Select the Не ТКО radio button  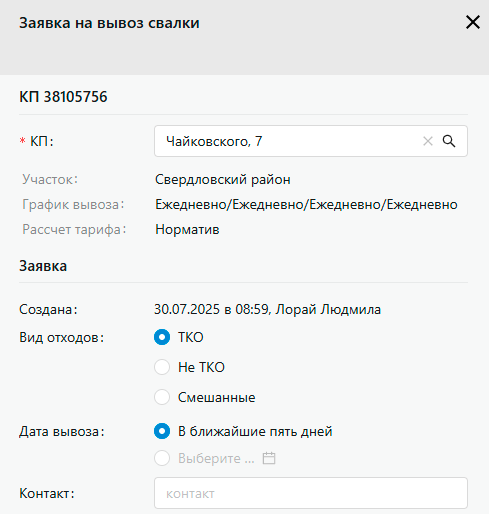tap(162, 367)
